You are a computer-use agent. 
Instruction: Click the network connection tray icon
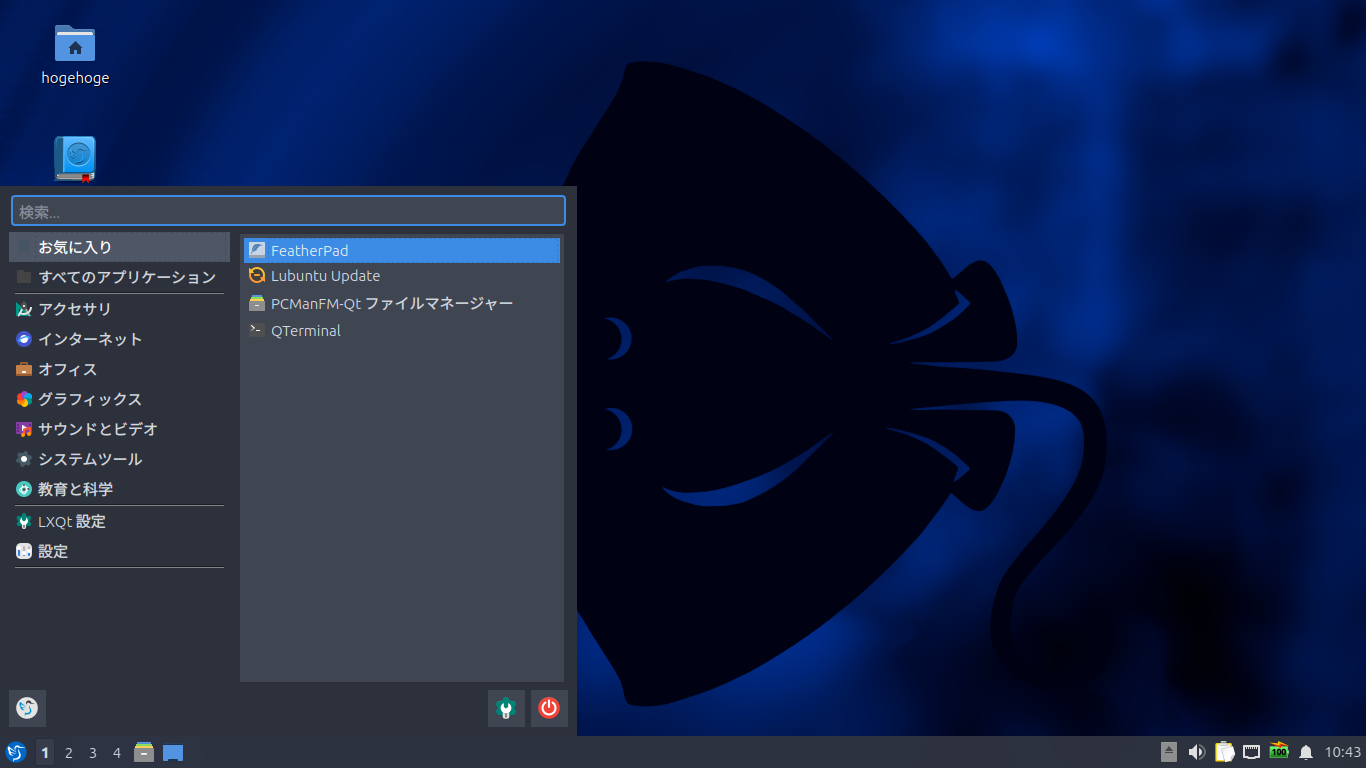(x=1251, y=752)
